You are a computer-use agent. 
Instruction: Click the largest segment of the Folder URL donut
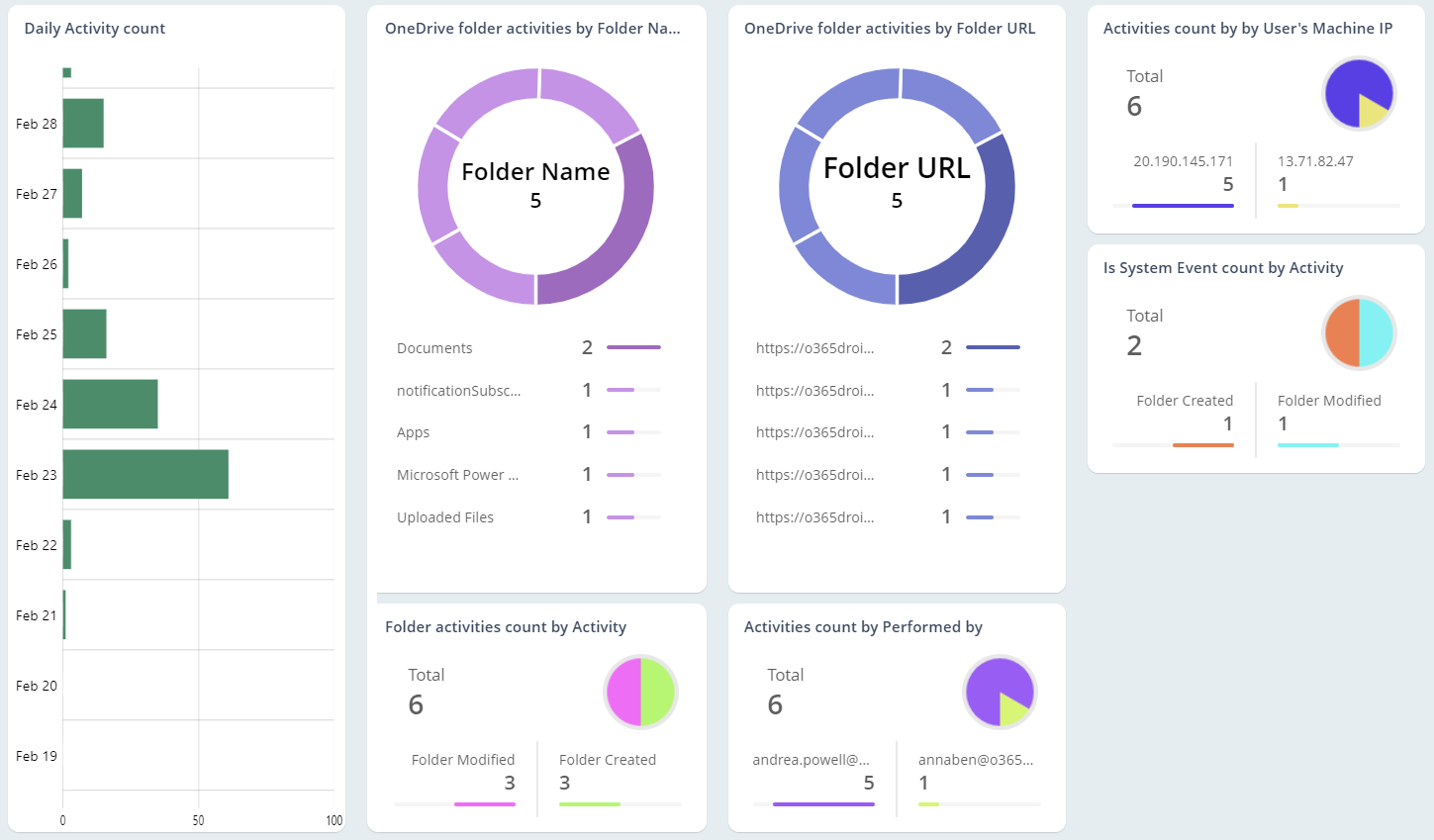pyautogui.click(x=995, y=208)
